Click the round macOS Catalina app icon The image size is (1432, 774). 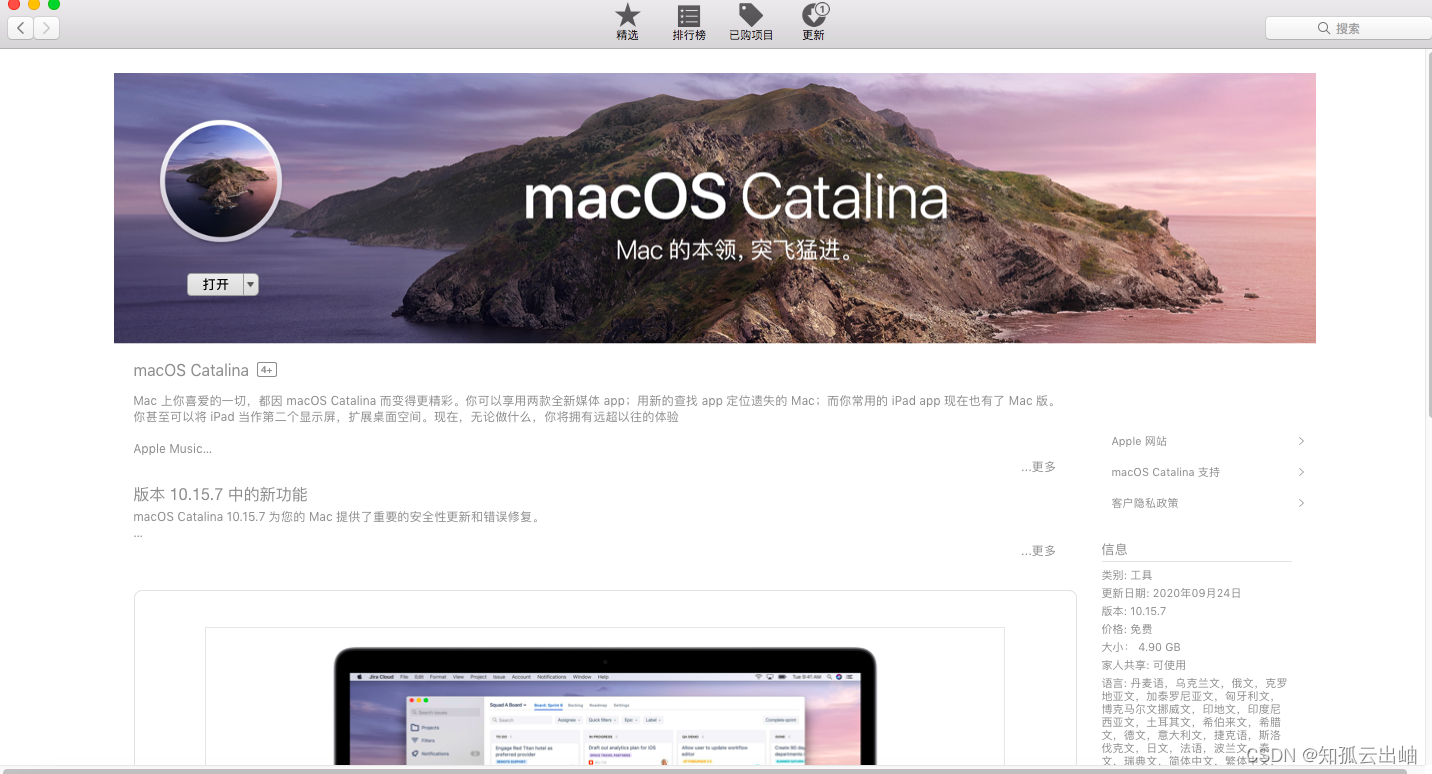(x=221, y=181)
